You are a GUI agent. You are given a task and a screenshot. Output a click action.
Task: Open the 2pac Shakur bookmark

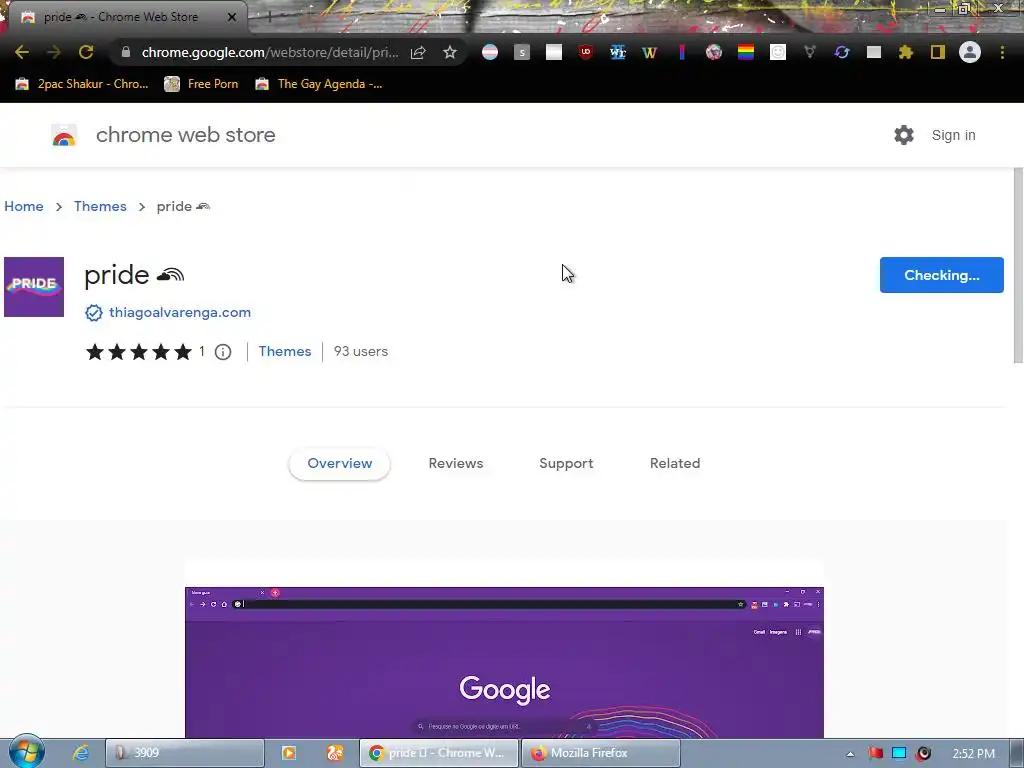82,84
